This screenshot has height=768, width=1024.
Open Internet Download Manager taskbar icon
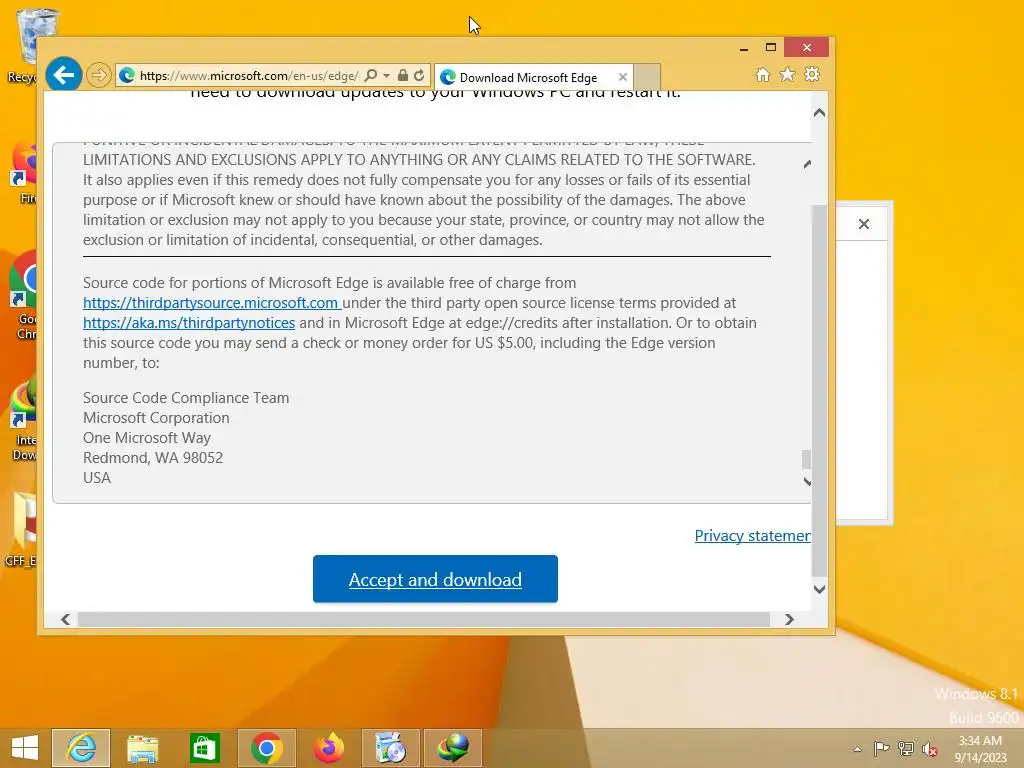[x=453, y=748]
